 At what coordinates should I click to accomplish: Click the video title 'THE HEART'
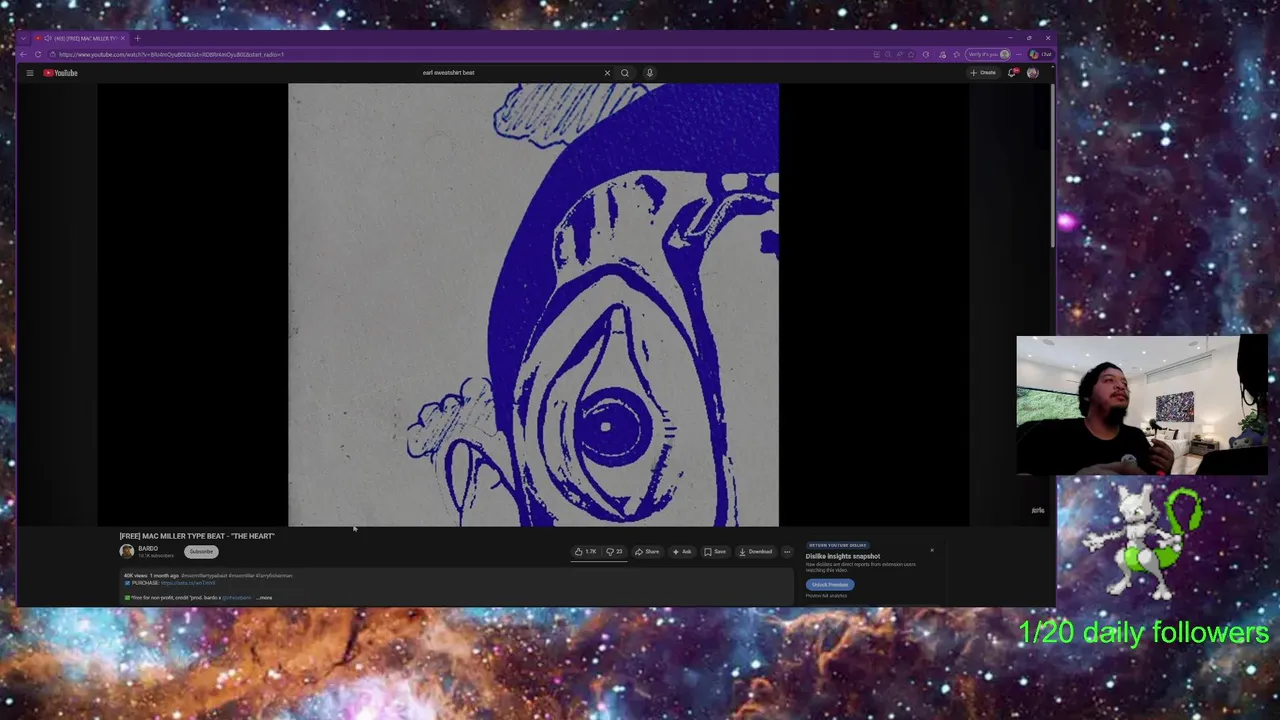coord(197,536)
